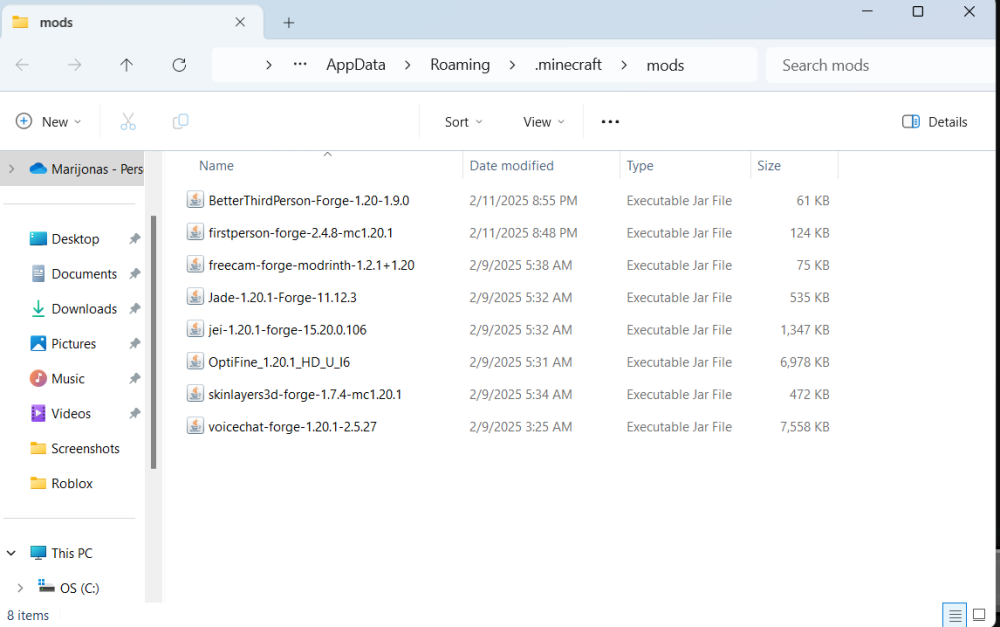The image size is (1000, 627).
Task: Navigate to .minecraft breadcrumb
Action: (x=568, y=65)
